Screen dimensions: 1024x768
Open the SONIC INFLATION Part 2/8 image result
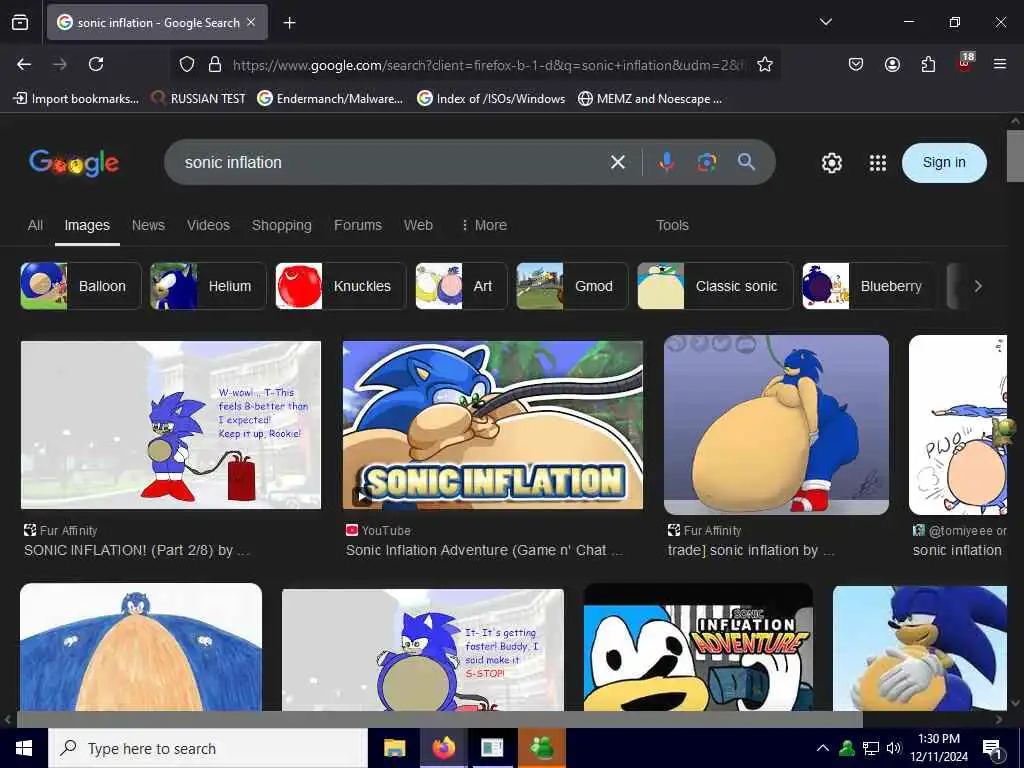tap(171, 424)
